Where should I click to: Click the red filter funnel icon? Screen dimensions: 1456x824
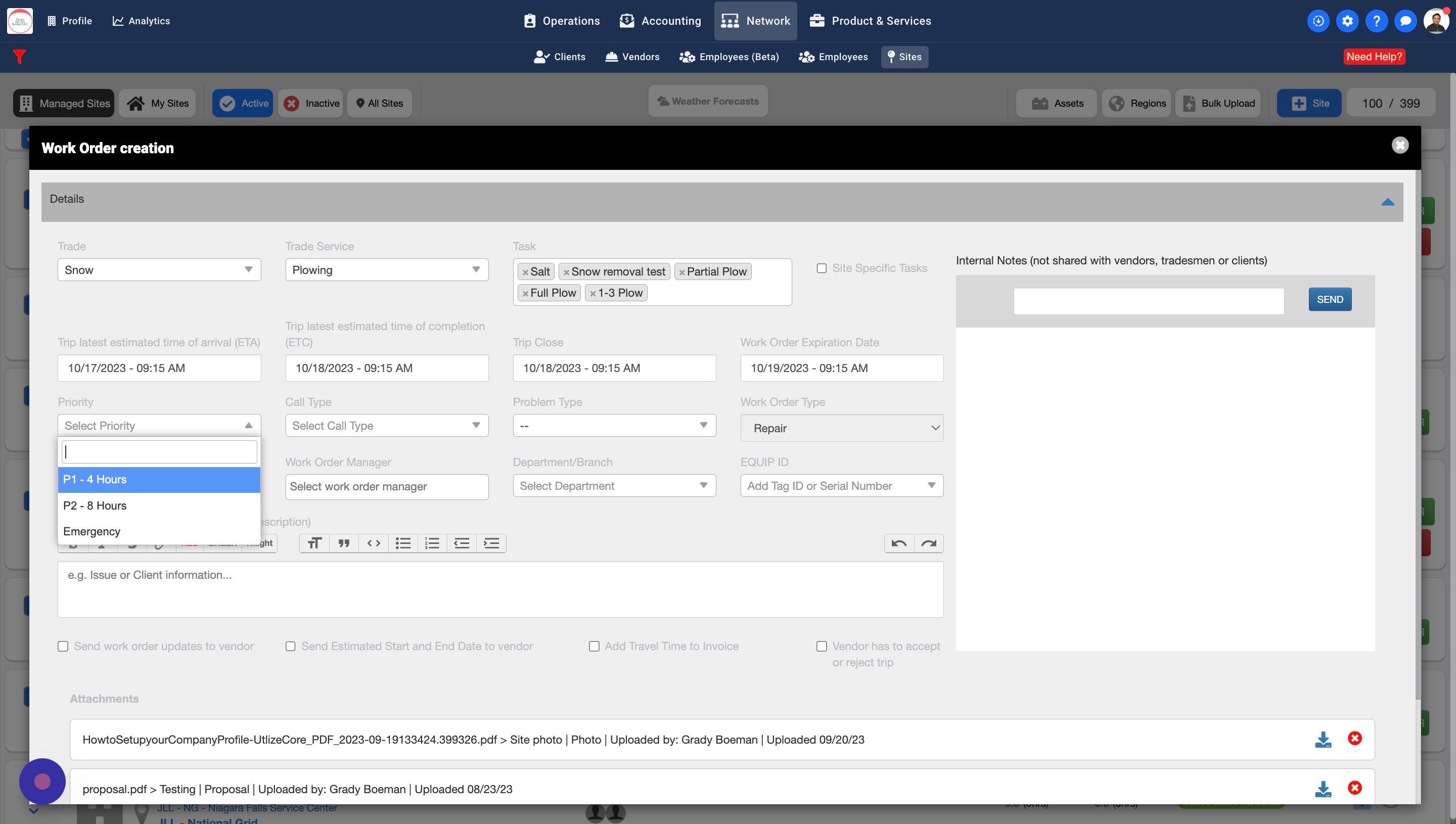tap(19, 57)
